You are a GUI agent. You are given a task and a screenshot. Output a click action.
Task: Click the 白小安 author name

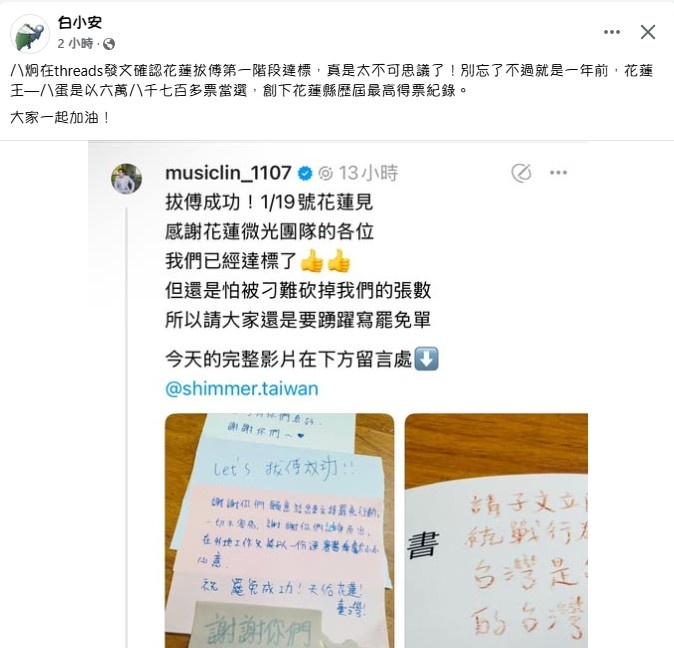coord(80,22)
